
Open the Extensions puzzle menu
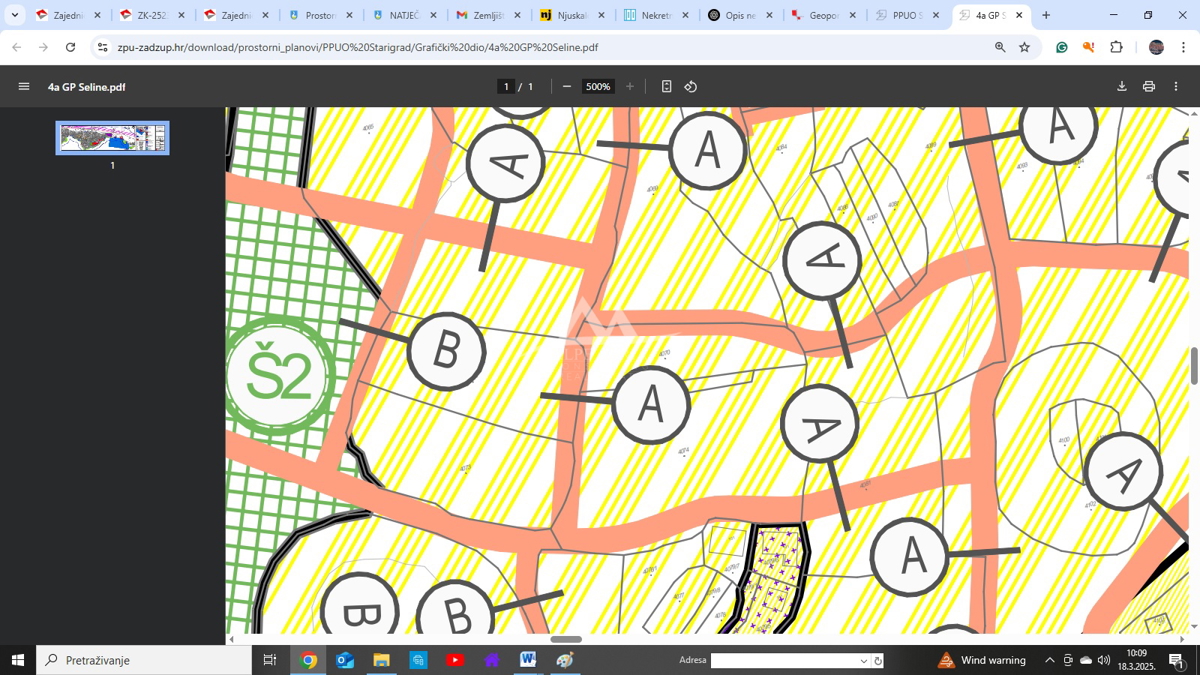1116,47
